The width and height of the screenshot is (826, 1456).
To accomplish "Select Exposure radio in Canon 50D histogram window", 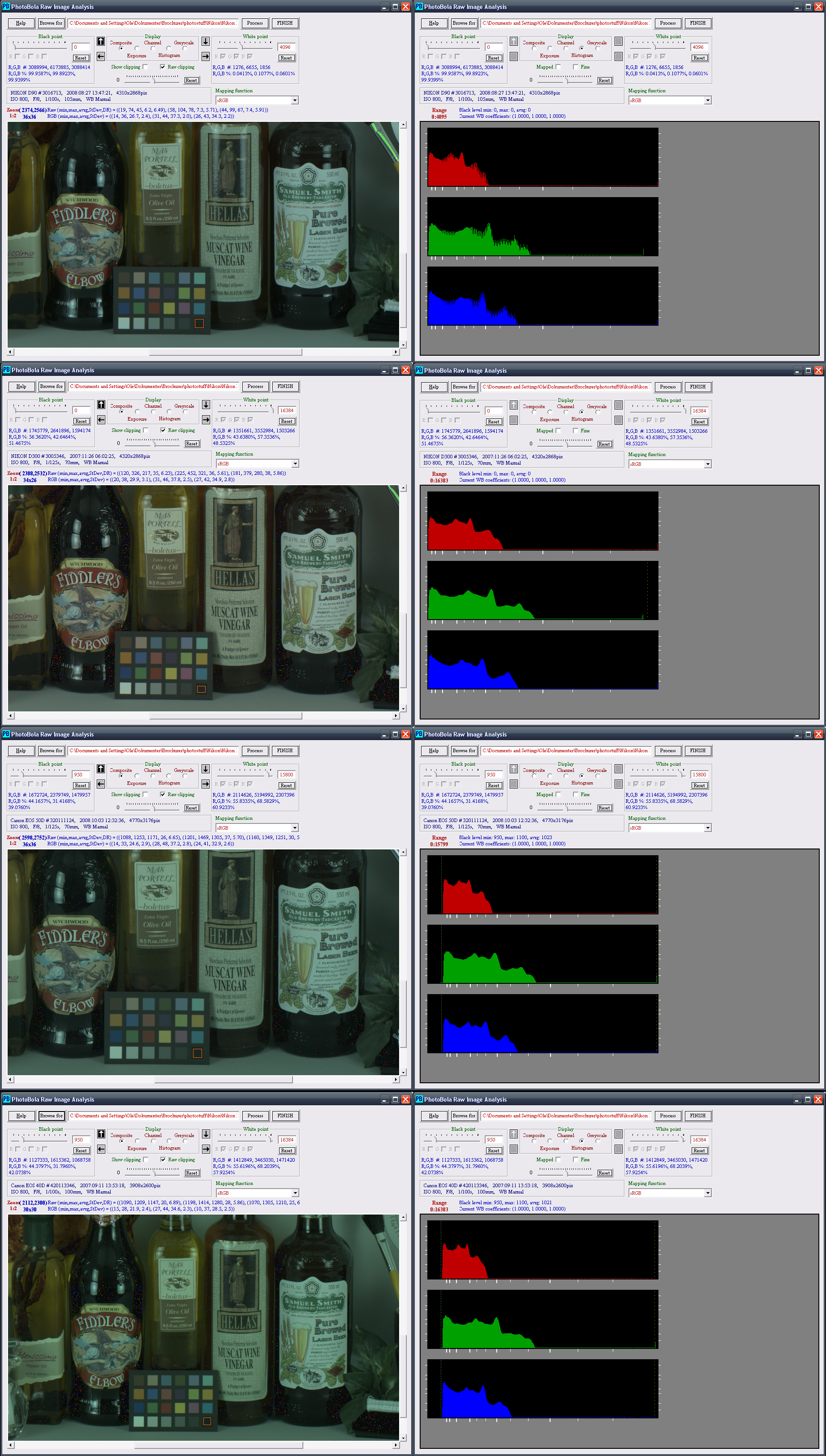I will click(550, 776).
